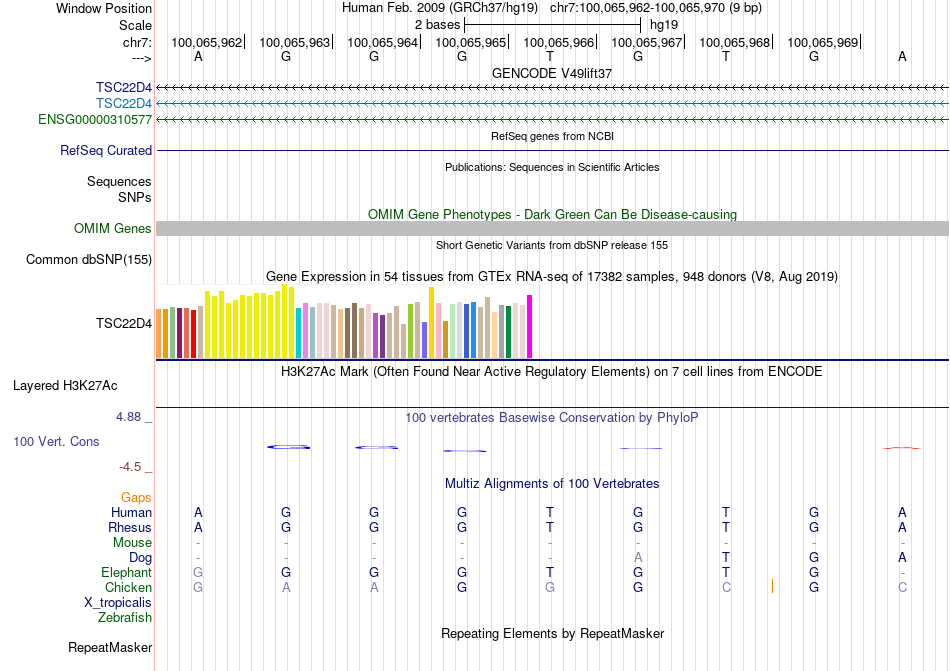Click 'Publications: Sequences in Scientific Articles' title

552,167
